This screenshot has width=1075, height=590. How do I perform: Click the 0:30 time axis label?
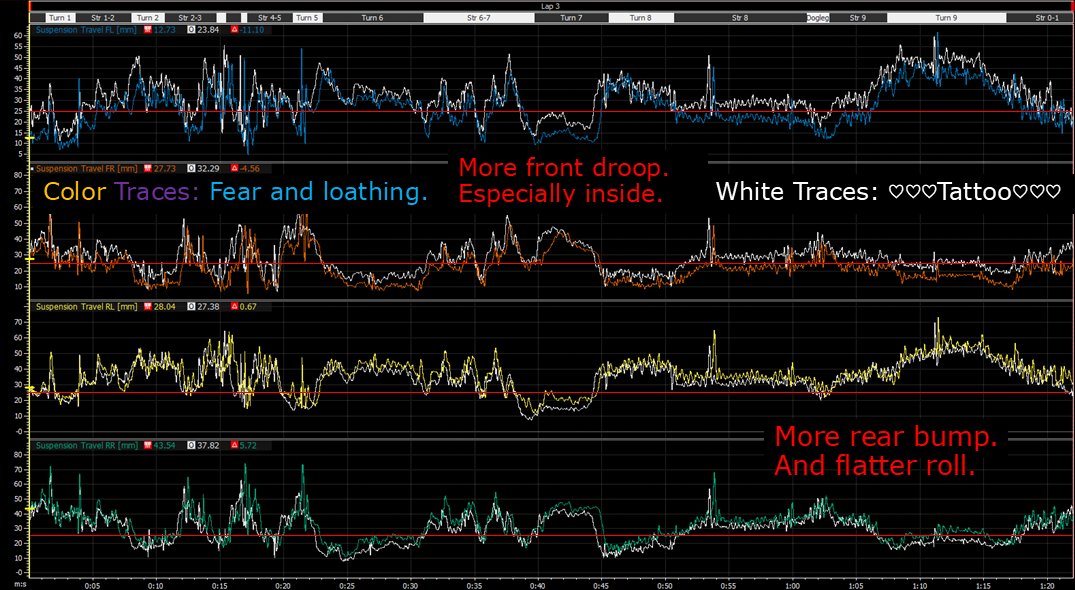(x=410, y=585)
